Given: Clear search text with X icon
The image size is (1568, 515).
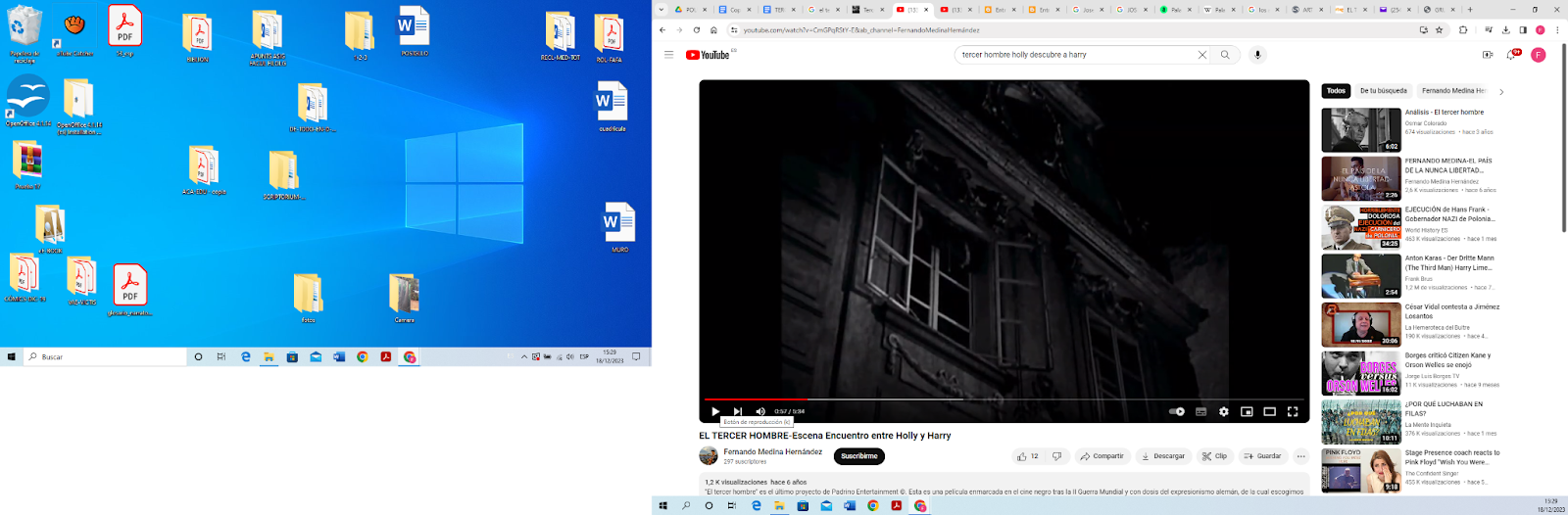Looking at the screenshot, I should click(x=1201, y=55).
